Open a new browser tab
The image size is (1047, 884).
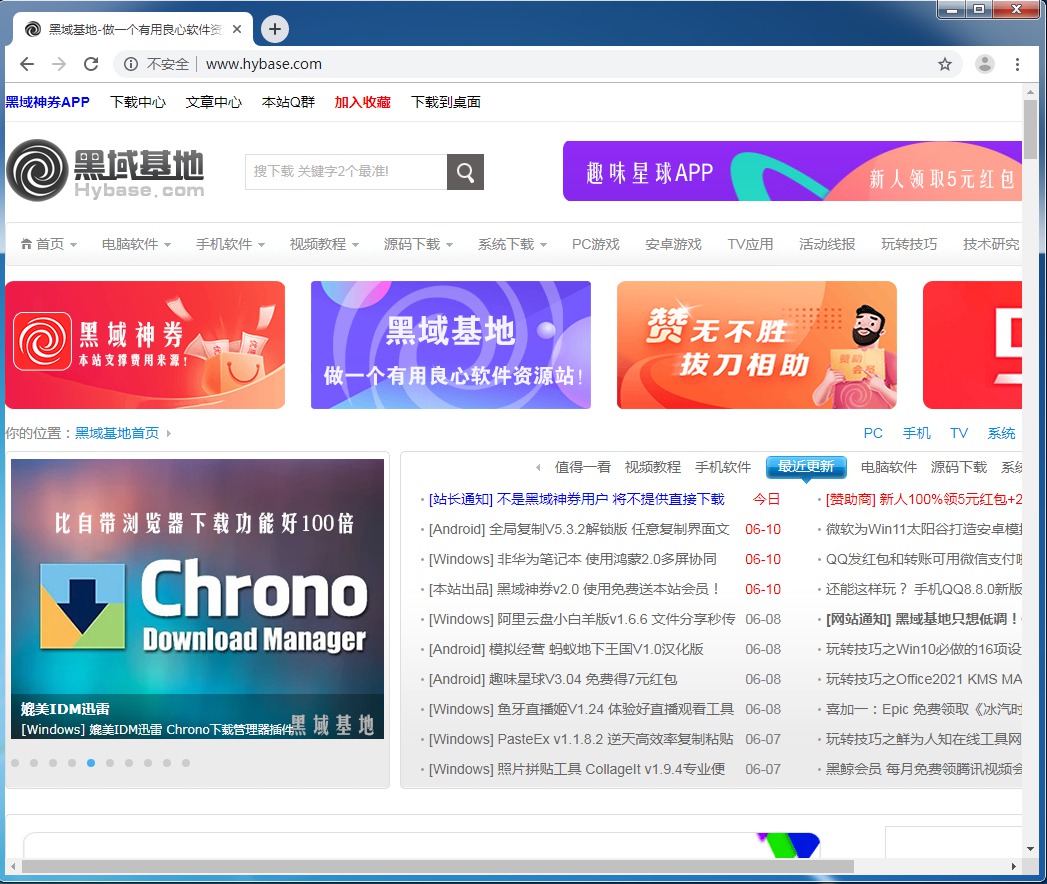point(274,29)
